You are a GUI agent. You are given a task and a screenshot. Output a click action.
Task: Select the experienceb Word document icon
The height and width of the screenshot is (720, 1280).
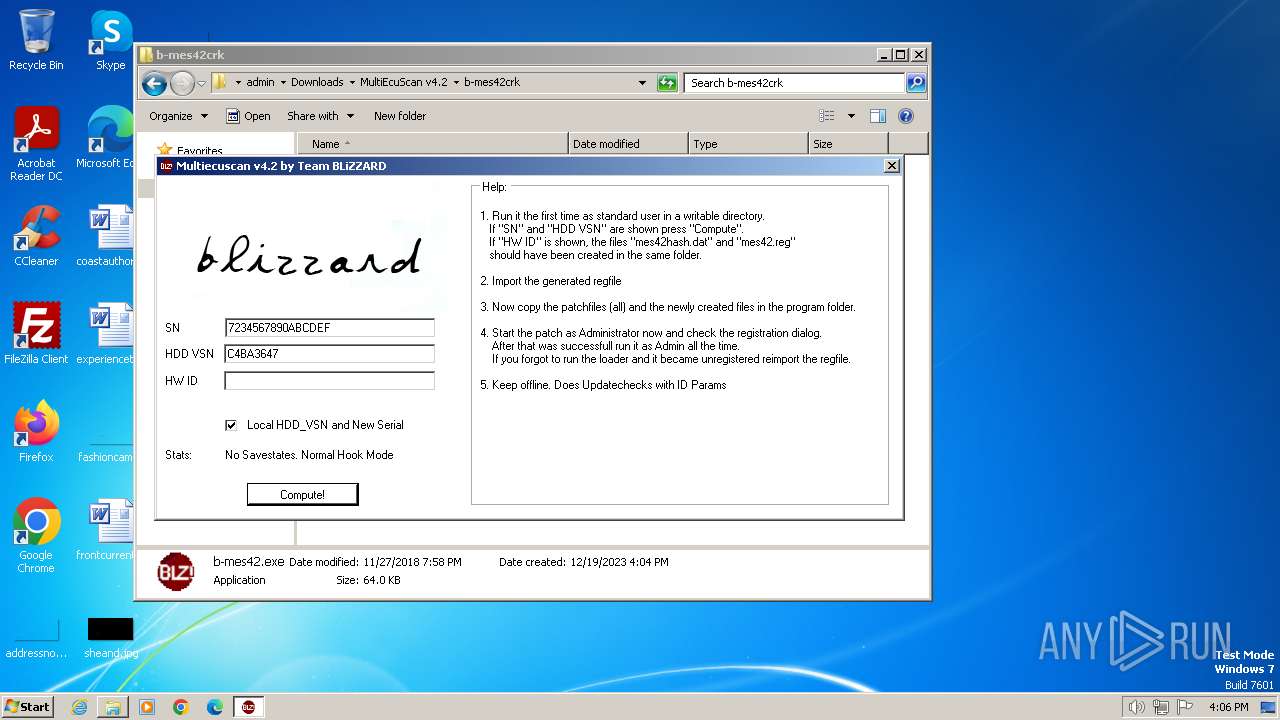point(105,334)
